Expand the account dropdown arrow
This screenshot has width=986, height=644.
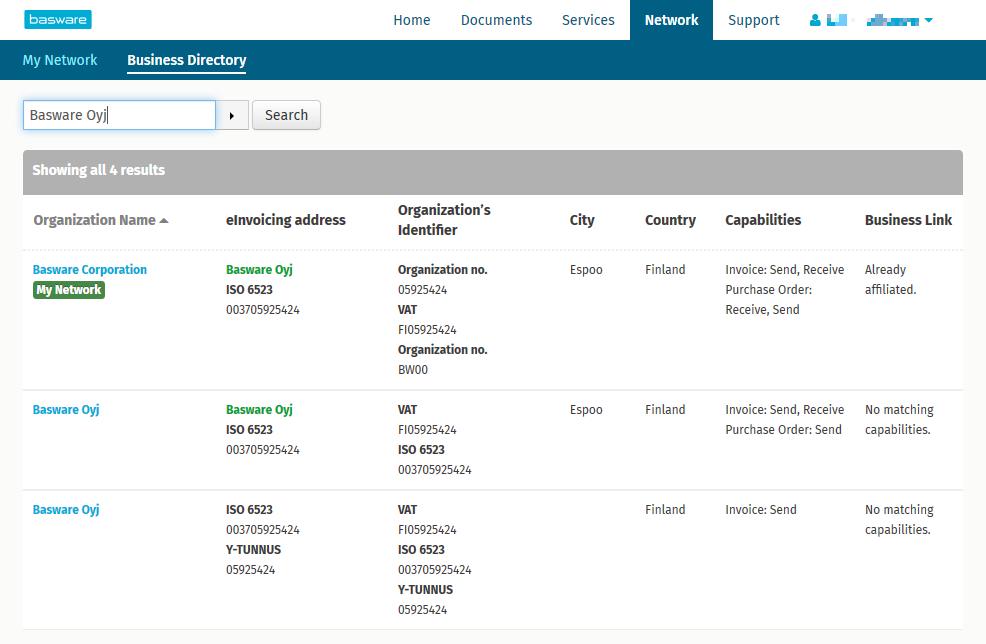pos(929,20)
